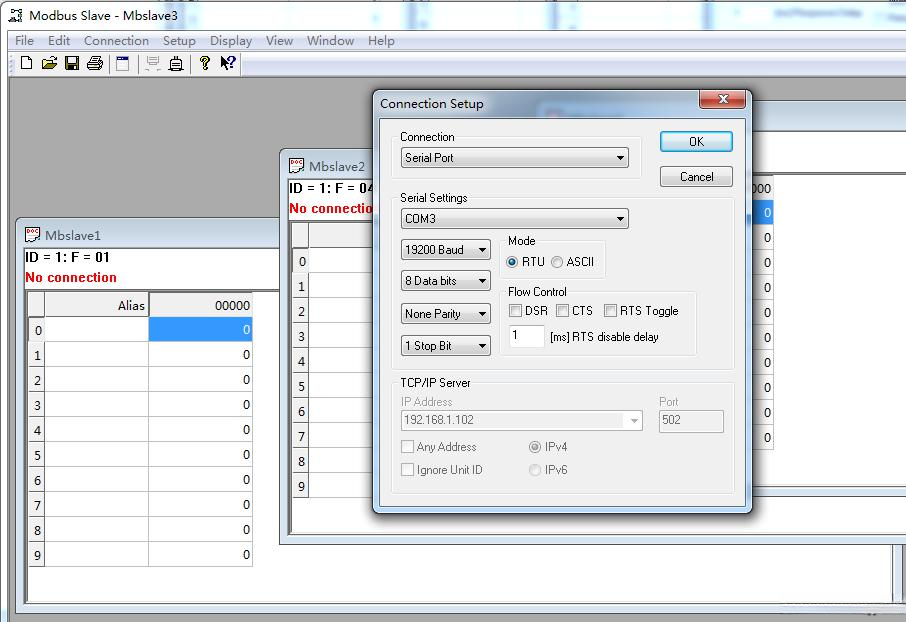This screenshot has width=906, height=622.
Task: Open the Edit menu
Action: pos(59,41)
